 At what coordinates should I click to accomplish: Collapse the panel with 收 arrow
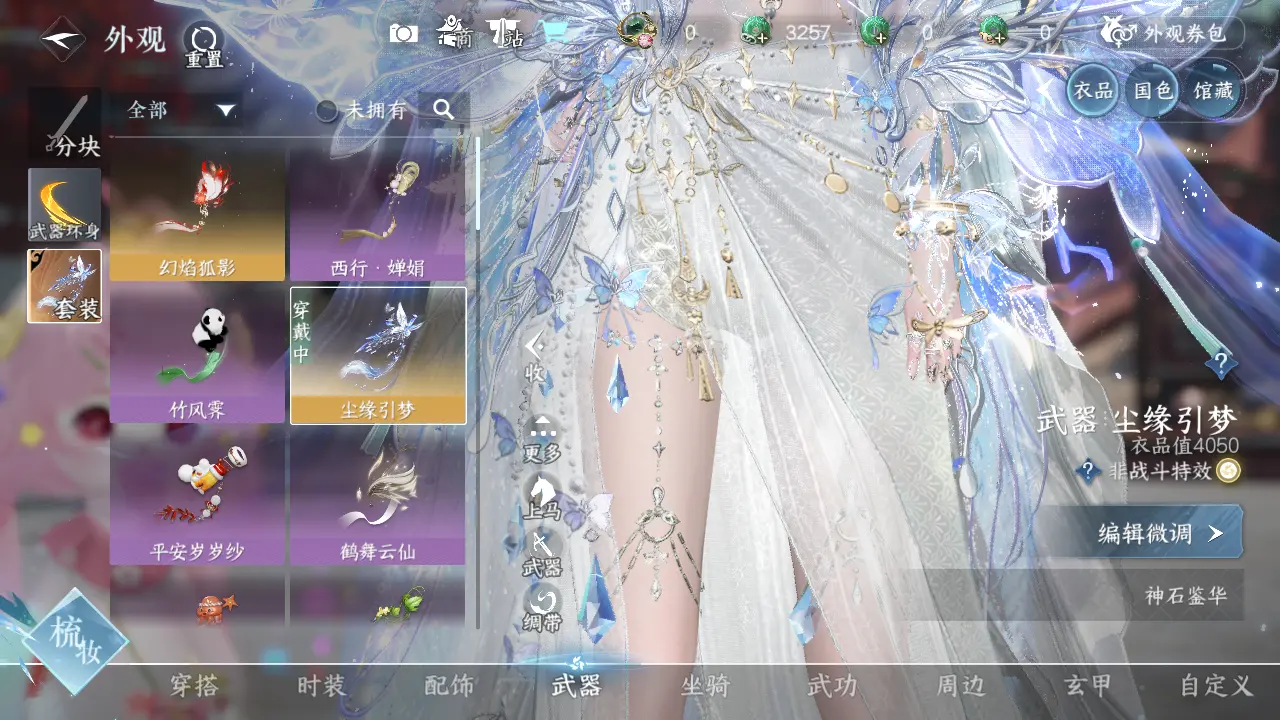click(536, 357)
